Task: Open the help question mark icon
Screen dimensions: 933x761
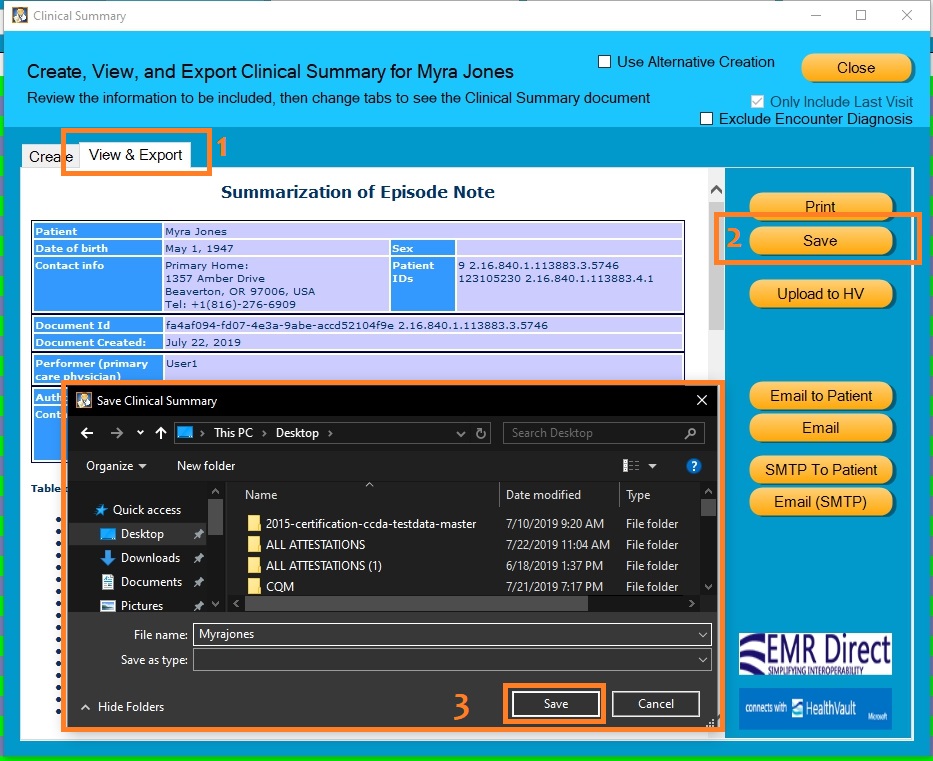Action: [x=694, y=466]
